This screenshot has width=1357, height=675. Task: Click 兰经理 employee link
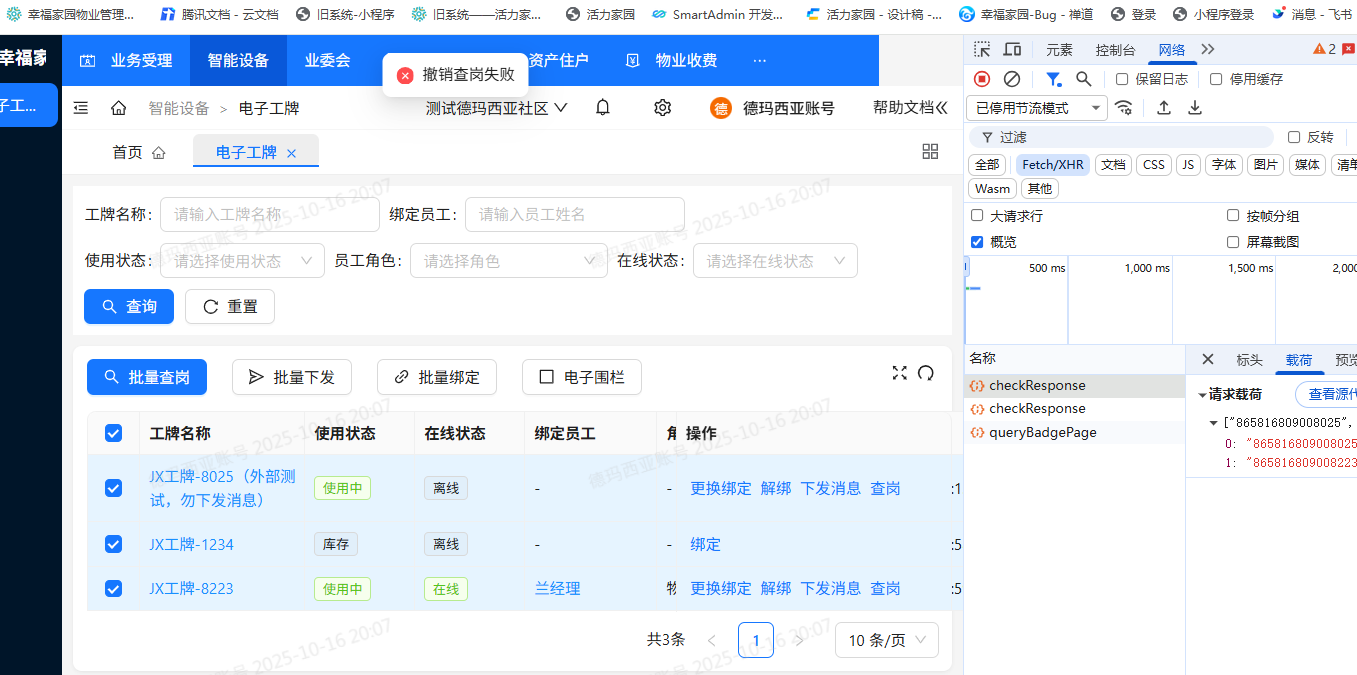click(x=557, y=589)
